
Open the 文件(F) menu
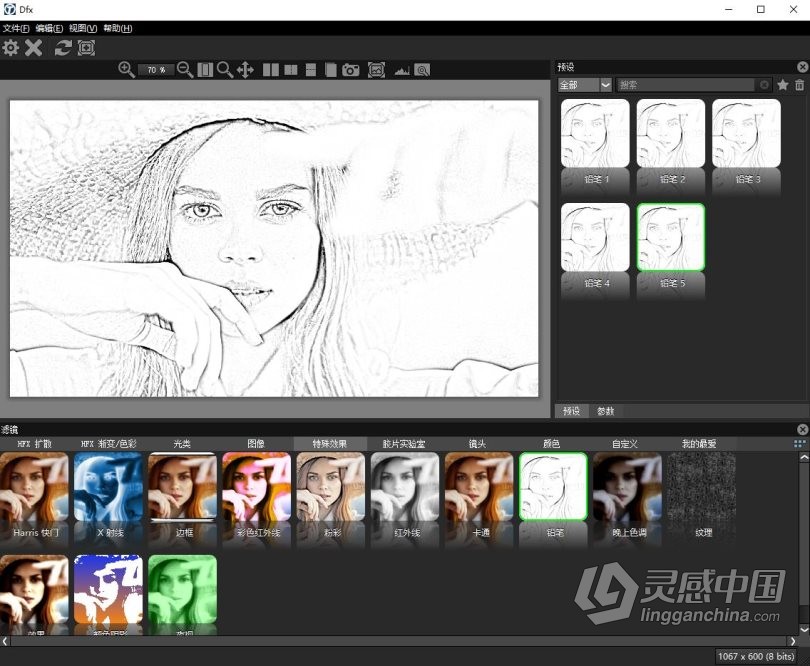tap(16, 28)
